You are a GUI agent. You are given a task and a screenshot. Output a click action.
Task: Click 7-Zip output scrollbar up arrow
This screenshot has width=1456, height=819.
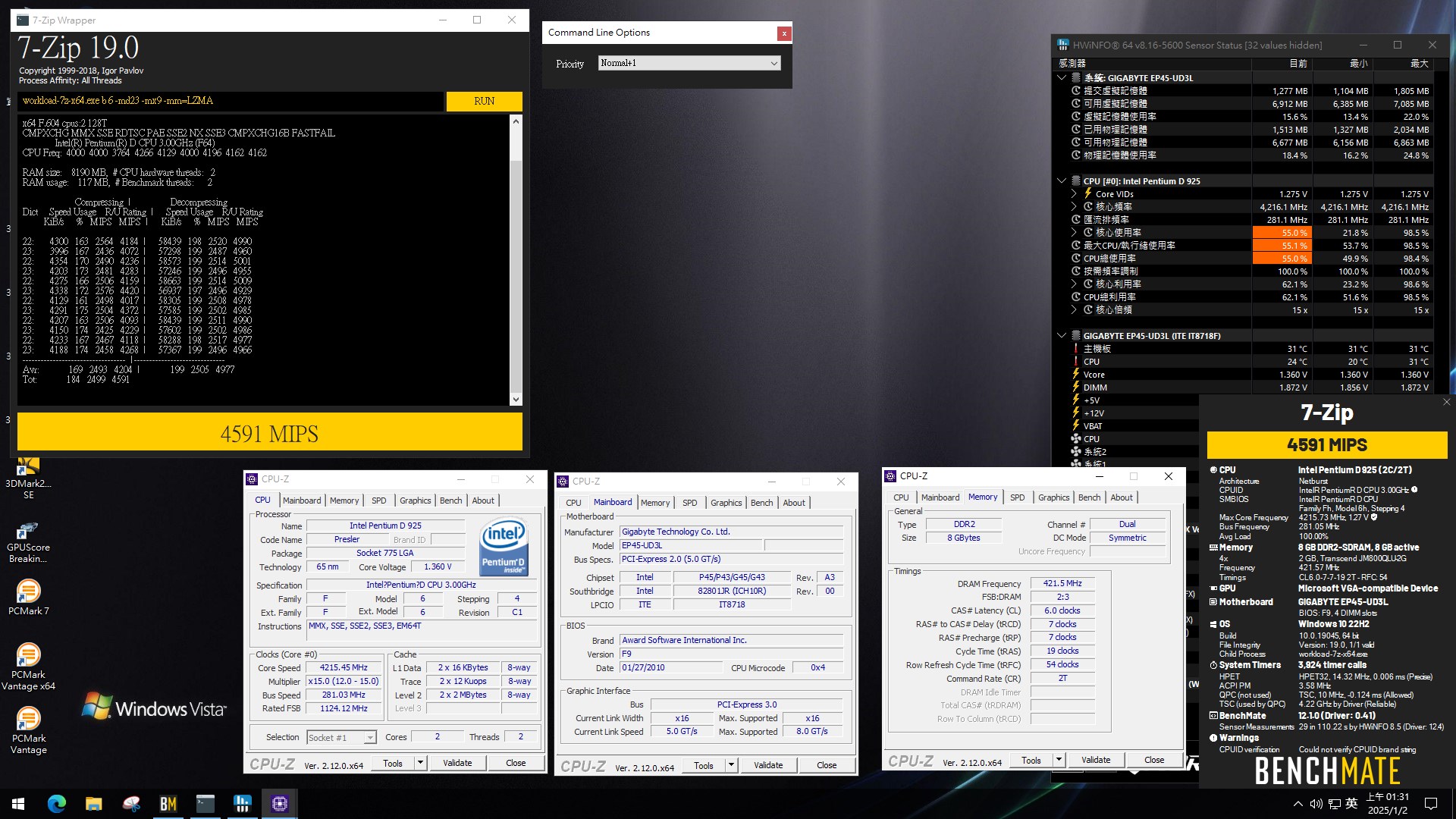[516, 121]
